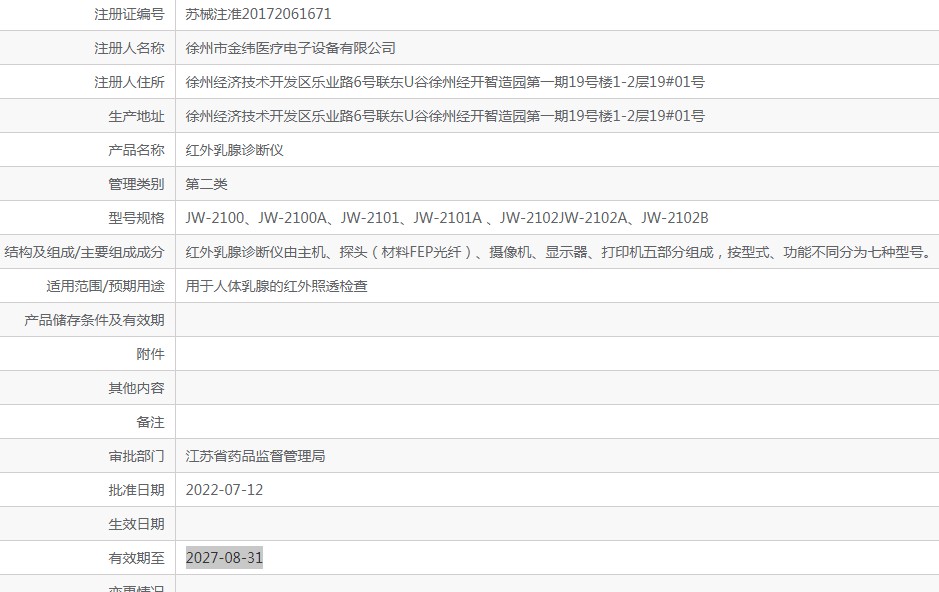Screen dimensions: 939x592
Task: Select the intended use text 用于人体乳腺的红外照透检查
Action: [x=277, y=286]
